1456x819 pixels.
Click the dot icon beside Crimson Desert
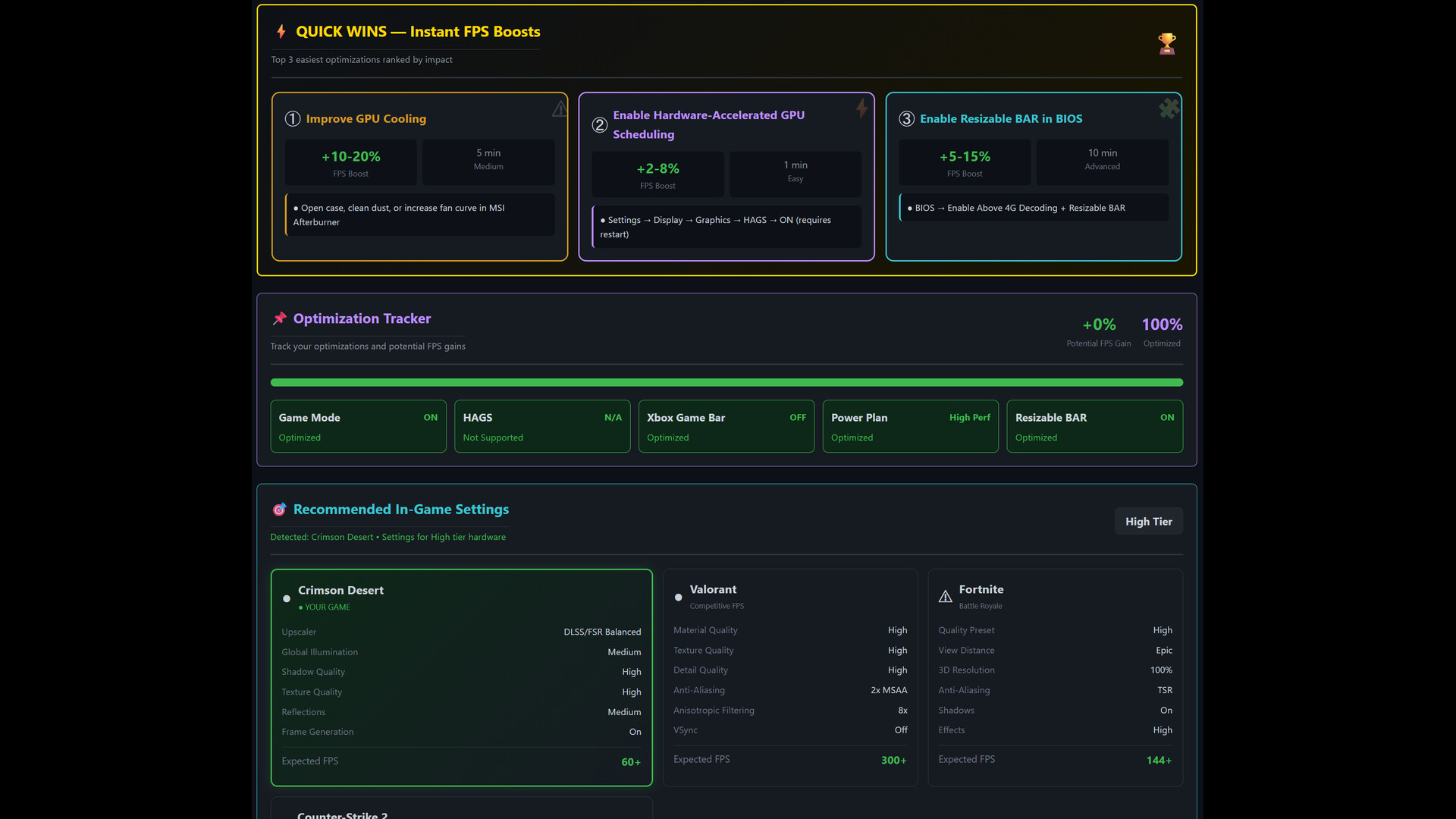click(287, 598)
